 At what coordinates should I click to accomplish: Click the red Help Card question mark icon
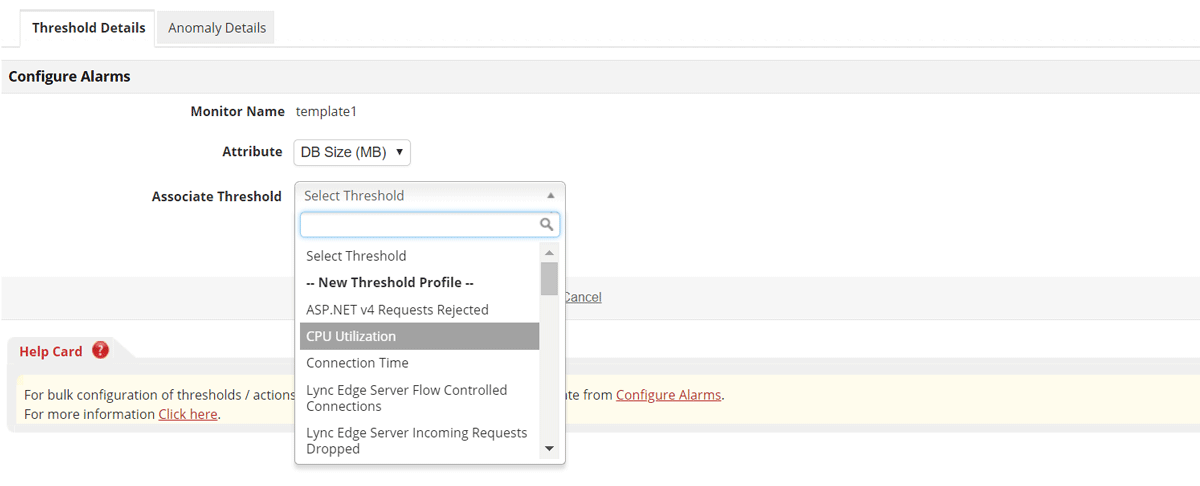(100, 351)
